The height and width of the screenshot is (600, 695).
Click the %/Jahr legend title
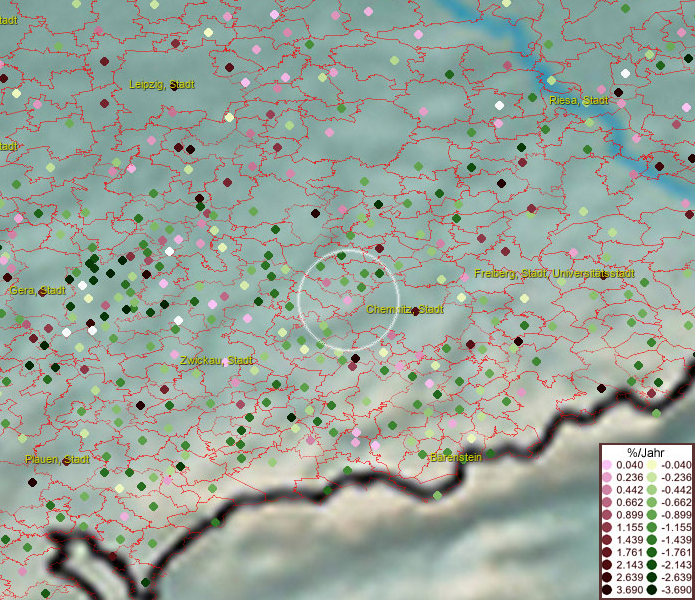[646, 452]
